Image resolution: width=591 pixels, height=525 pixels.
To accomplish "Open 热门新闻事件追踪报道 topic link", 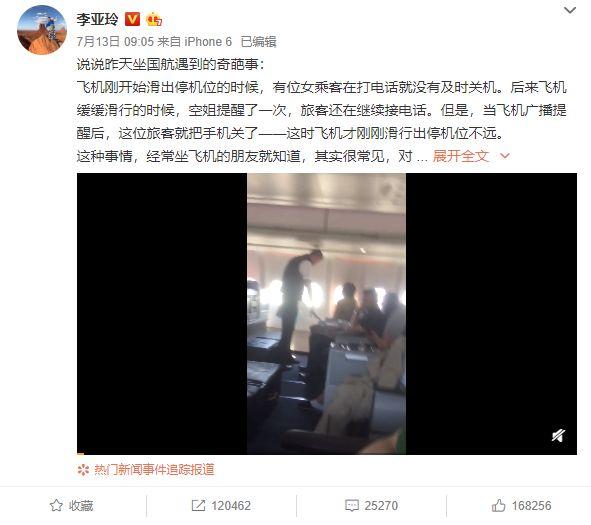I will point(154,470).
